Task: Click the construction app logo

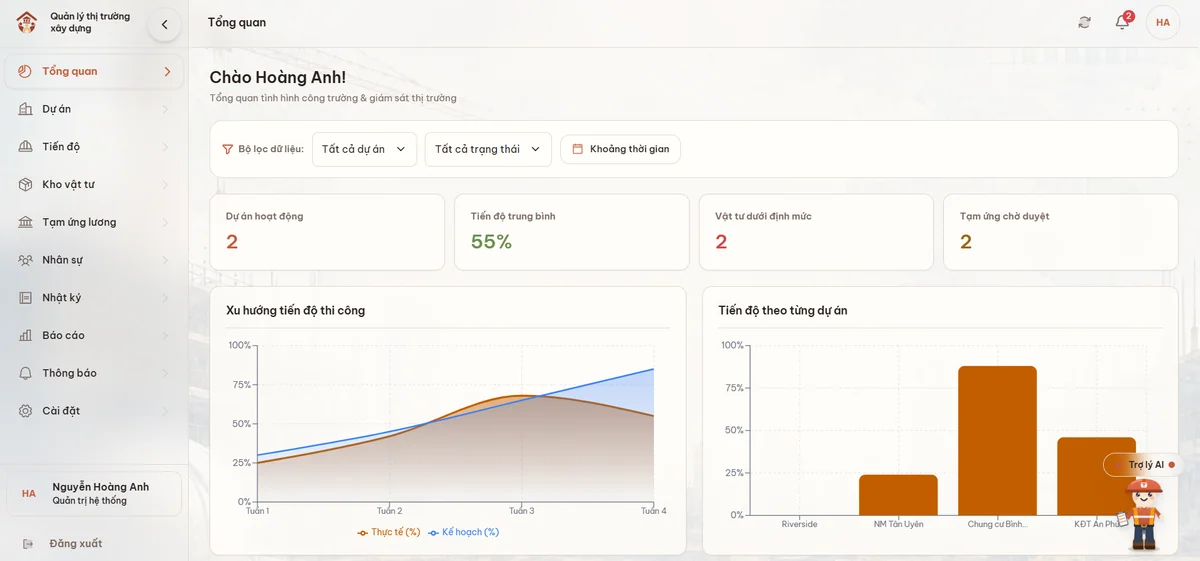Action: click(27, 22)
